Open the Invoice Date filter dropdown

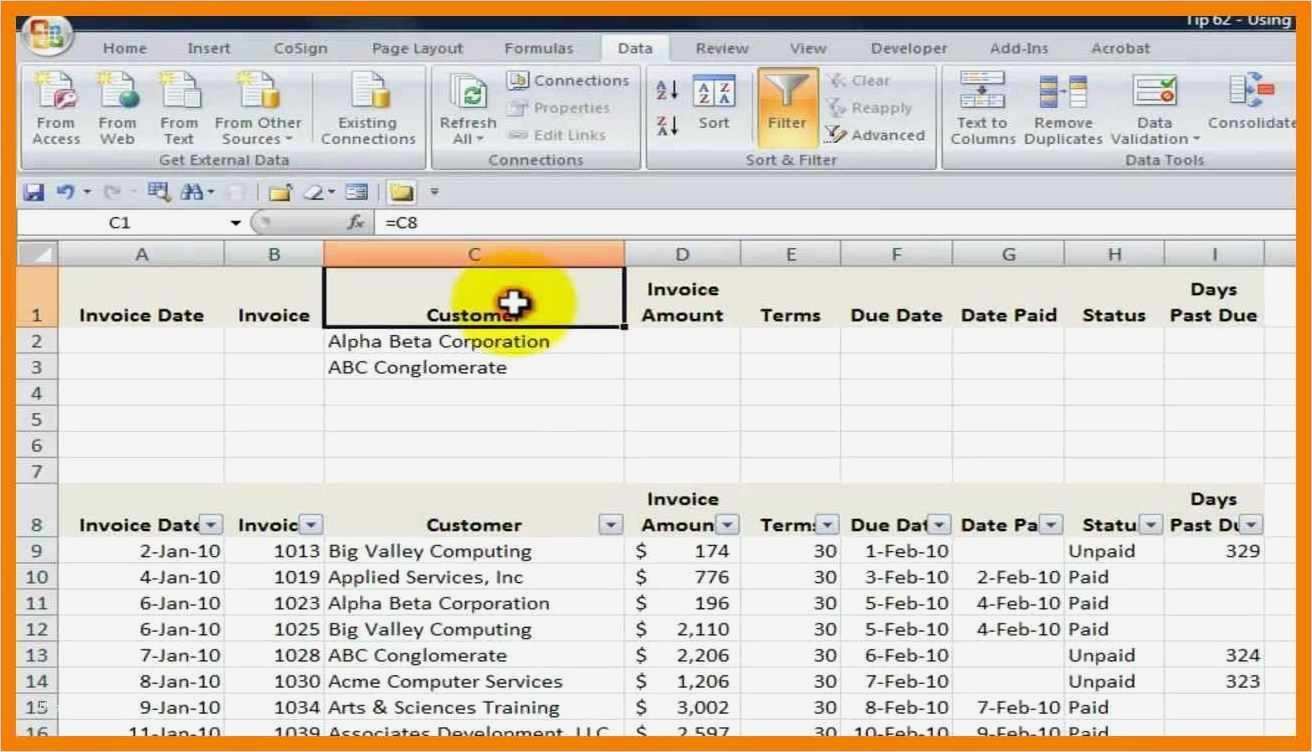tap(211, 525)
